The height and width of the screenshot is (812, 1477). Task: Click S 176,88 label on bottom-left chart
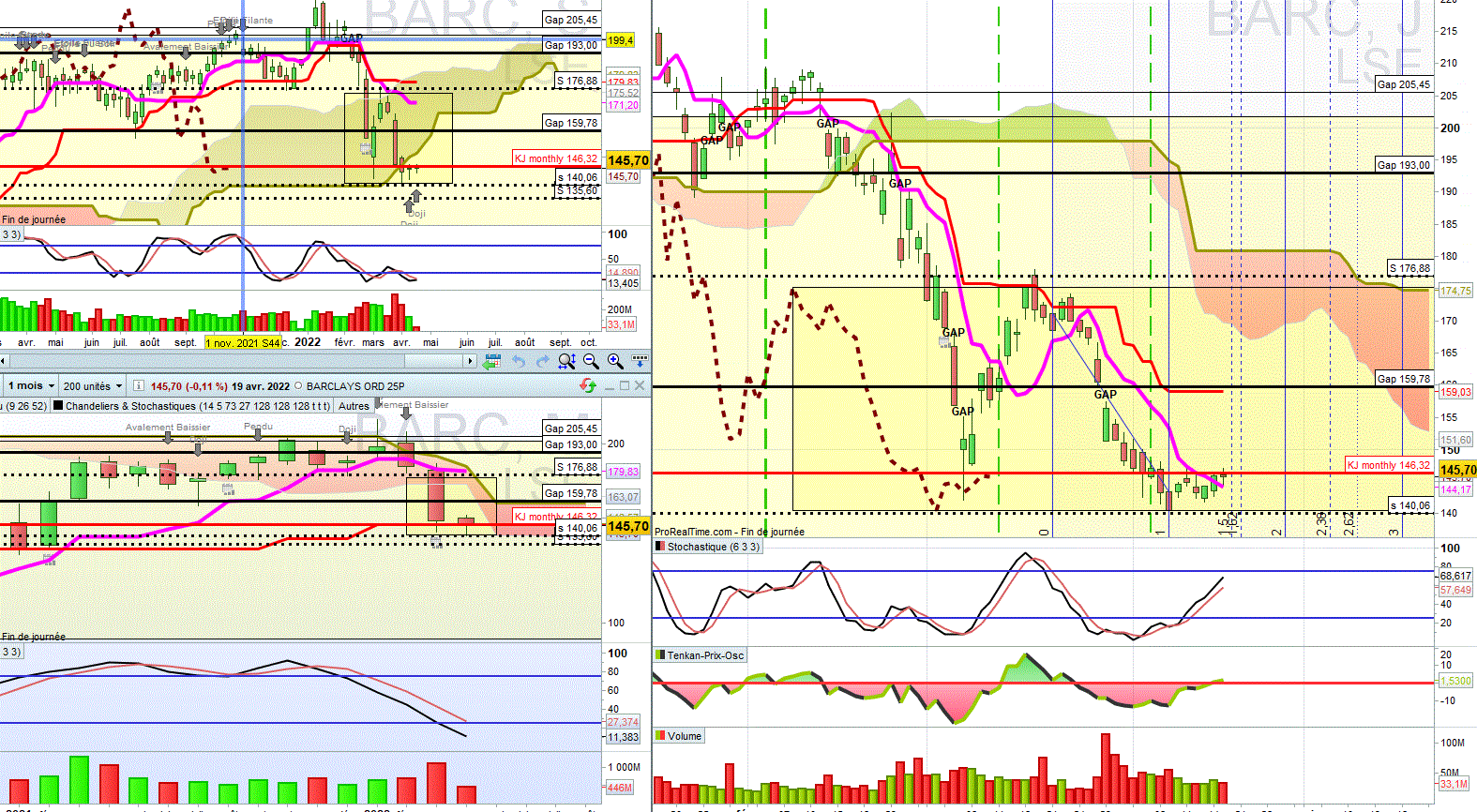(577, 467)
